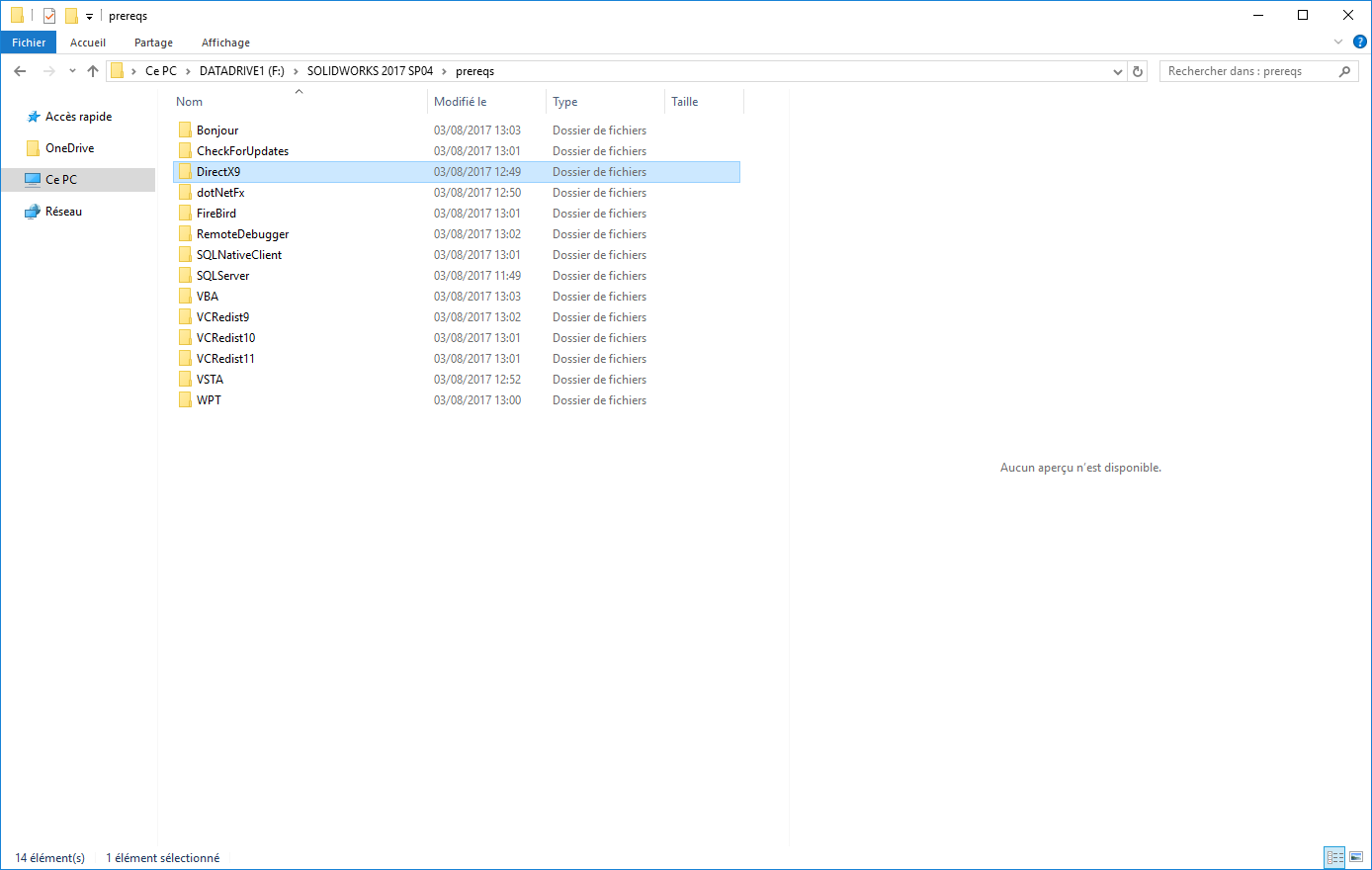Refresh the current folder view
The width and height of the screenshot is (1372, 870).
click(x=1138, y=71)
